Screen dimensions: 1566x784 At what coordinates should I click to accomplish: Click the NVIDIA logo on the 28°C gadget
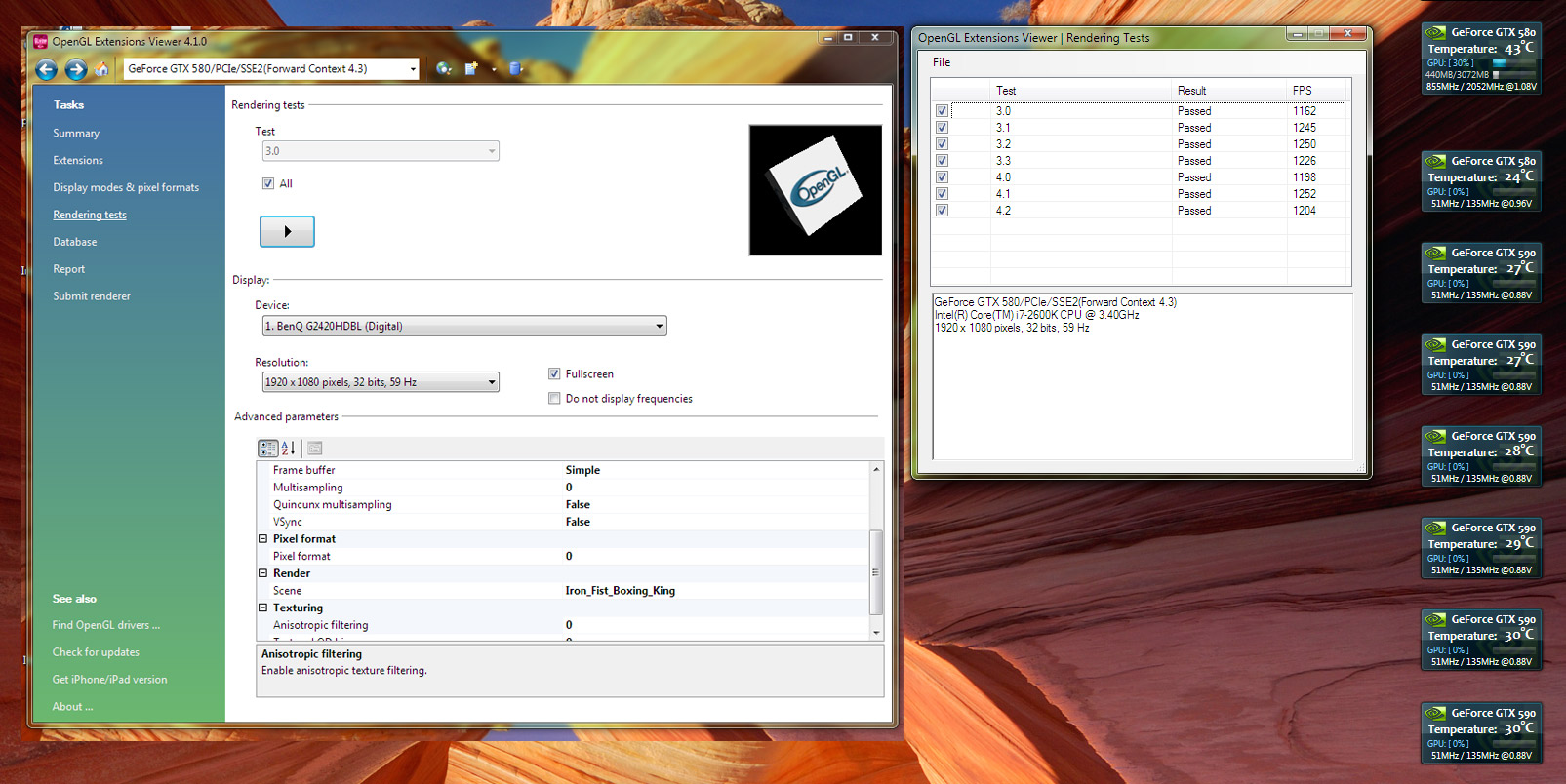(1434, 436)
